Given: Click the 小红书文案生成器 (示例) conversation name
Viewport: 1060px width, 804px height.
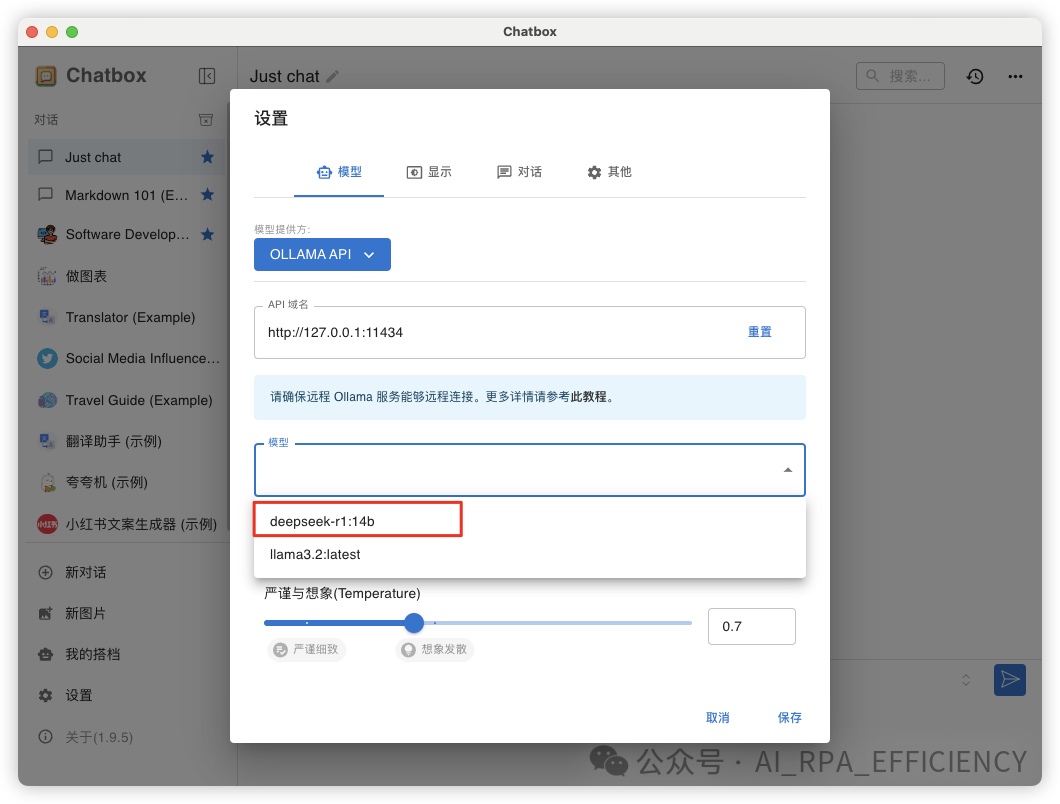Looking at the screenshot, I should (x=141, y=524).
